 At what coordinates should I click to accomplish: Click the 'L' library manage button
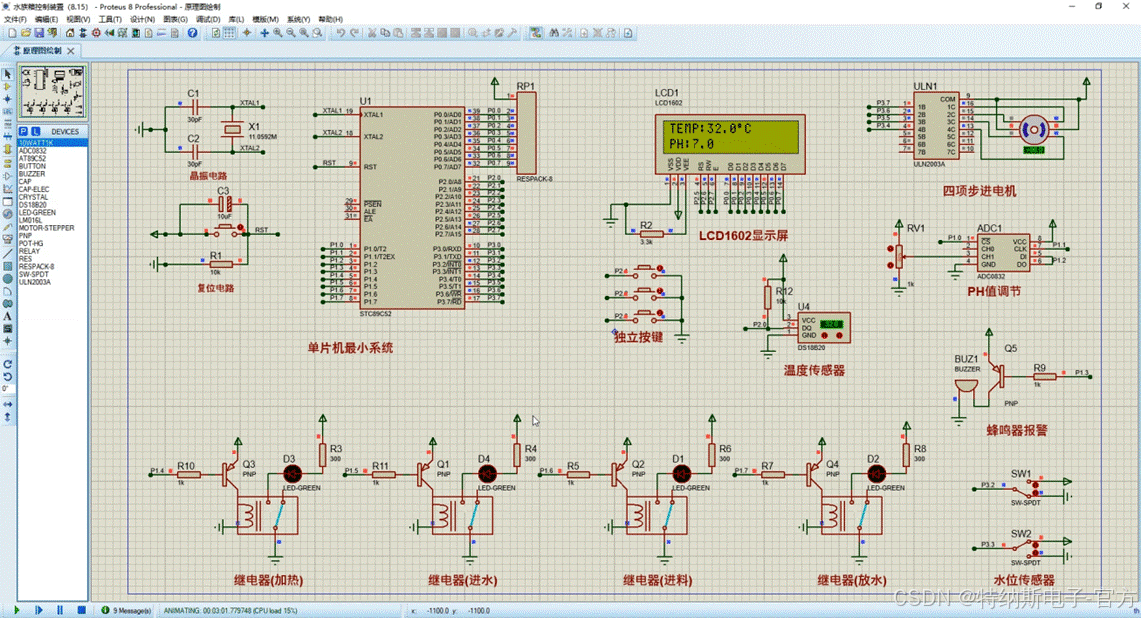pos(35,131)
